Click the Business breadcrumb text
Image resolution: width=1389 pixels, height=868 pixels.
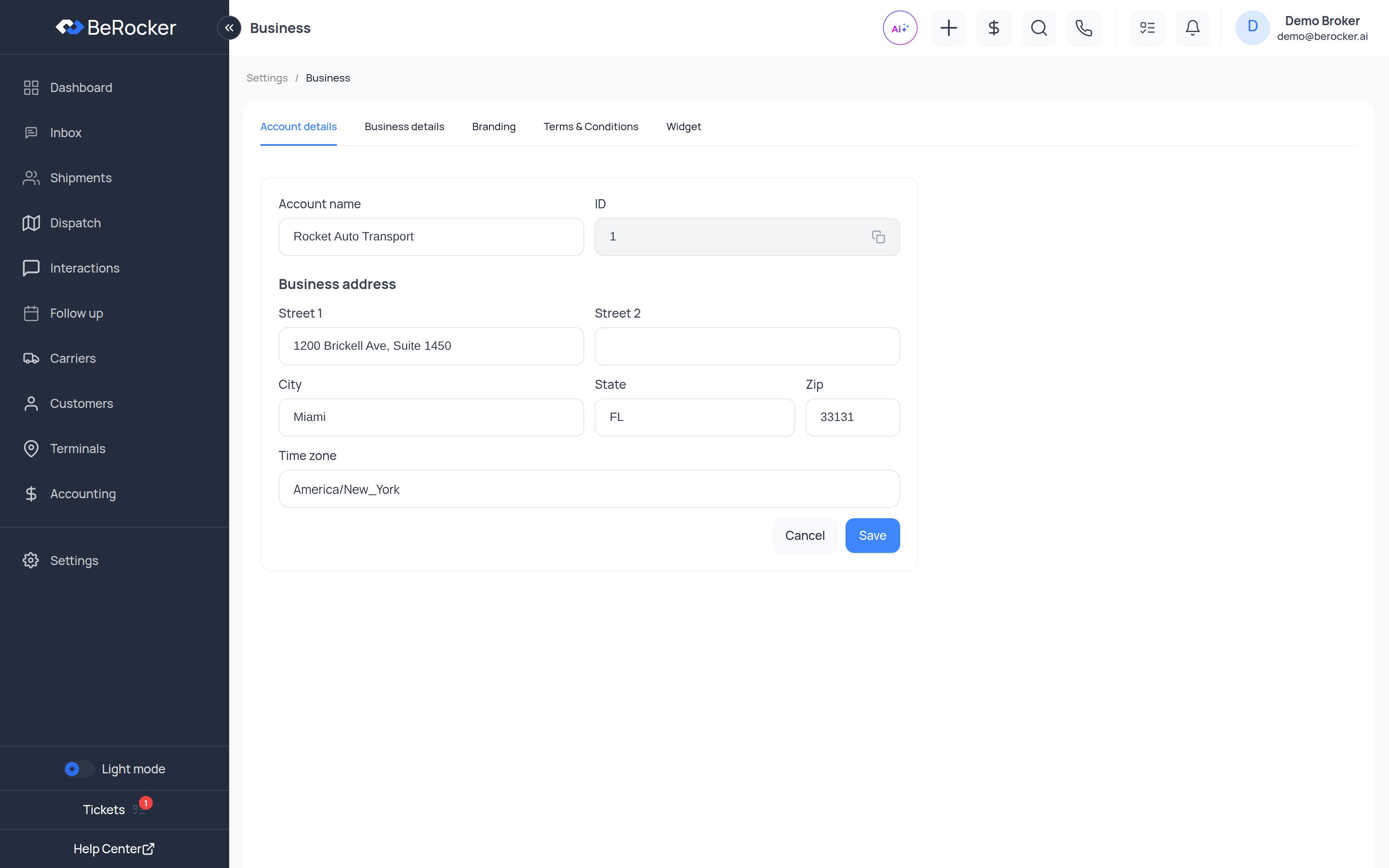[328, 78]
